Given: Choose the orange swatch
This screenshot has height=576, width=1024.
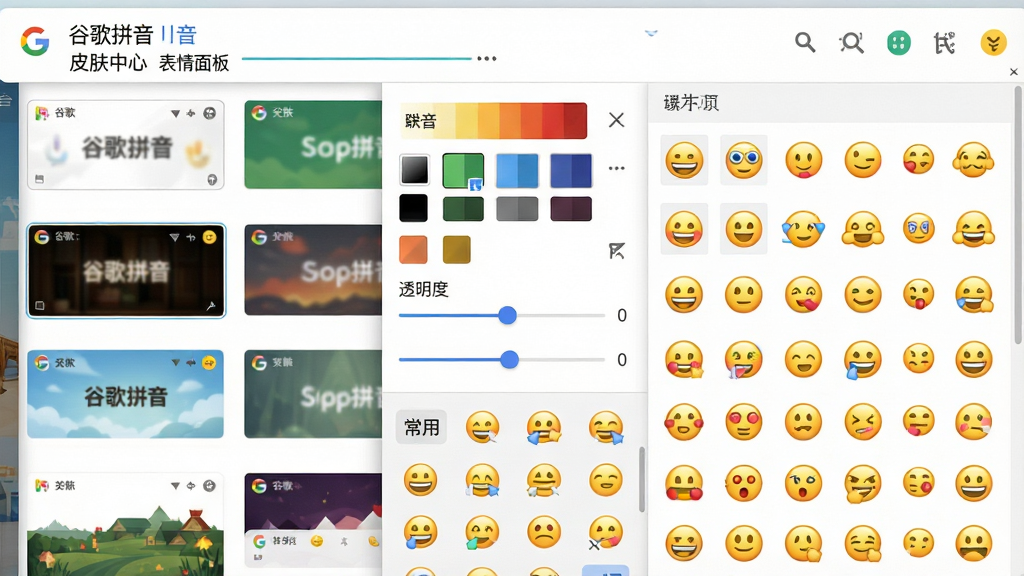Looking at the screenshot, I should pyautogui.click(x=413, y=249).
